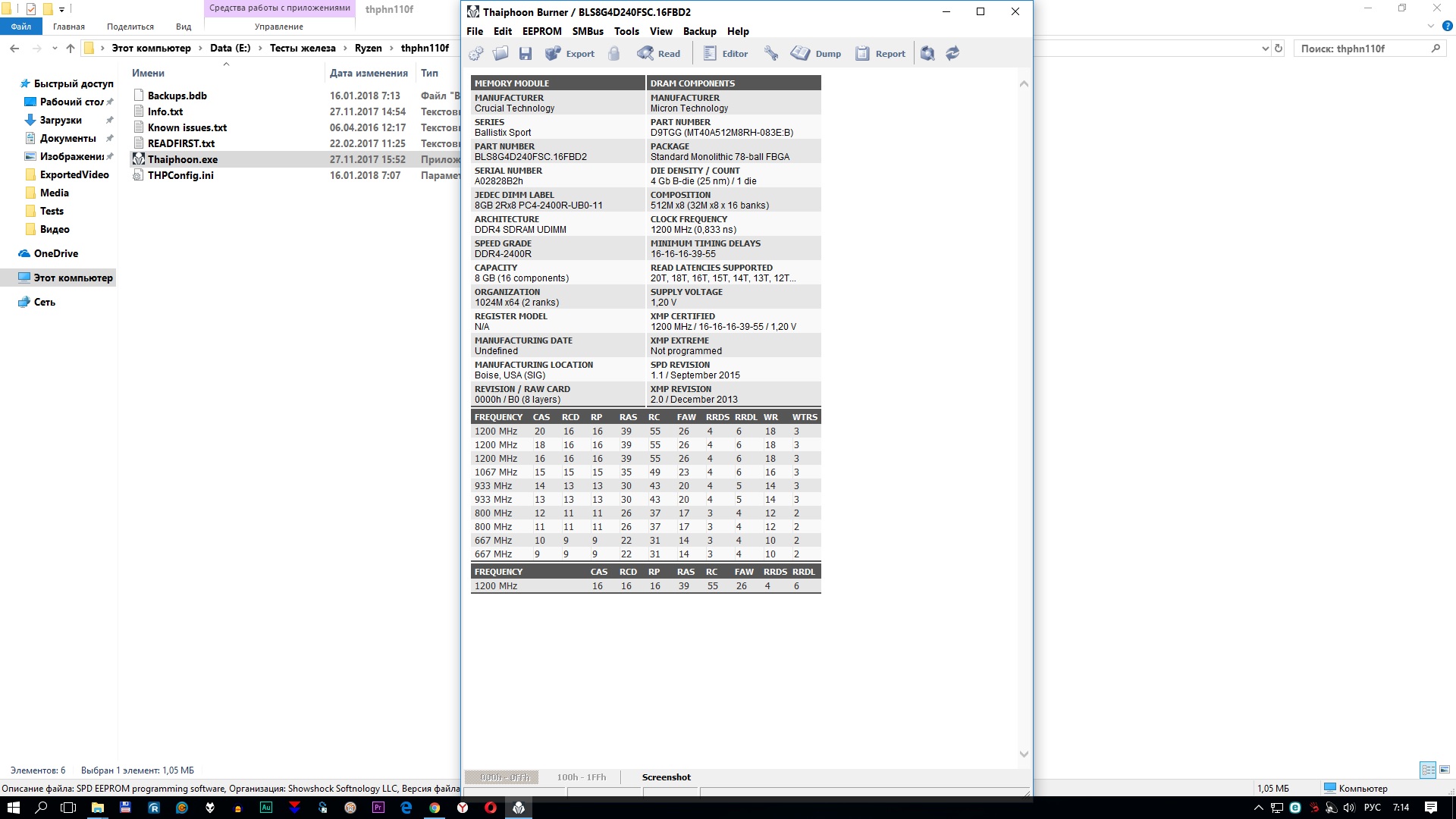Open the SMBus menu

coord(588,31)
